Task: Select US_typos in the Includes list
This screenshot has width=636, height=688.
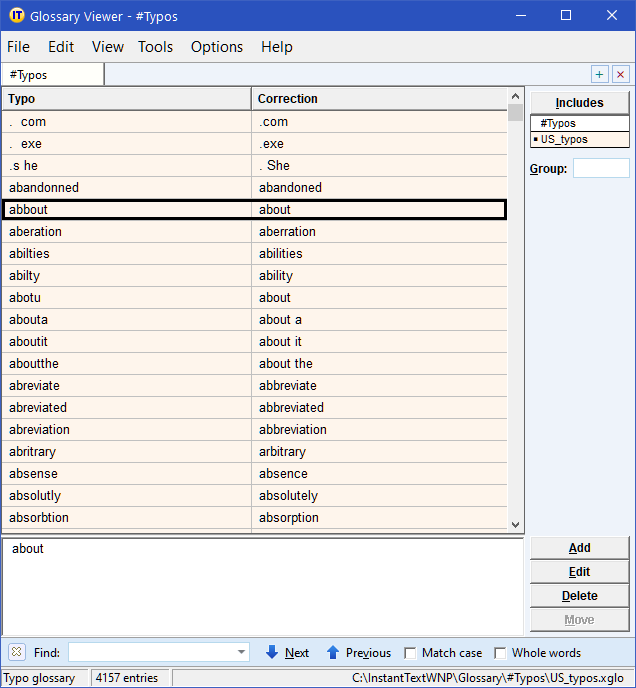Action: [564, 139]
